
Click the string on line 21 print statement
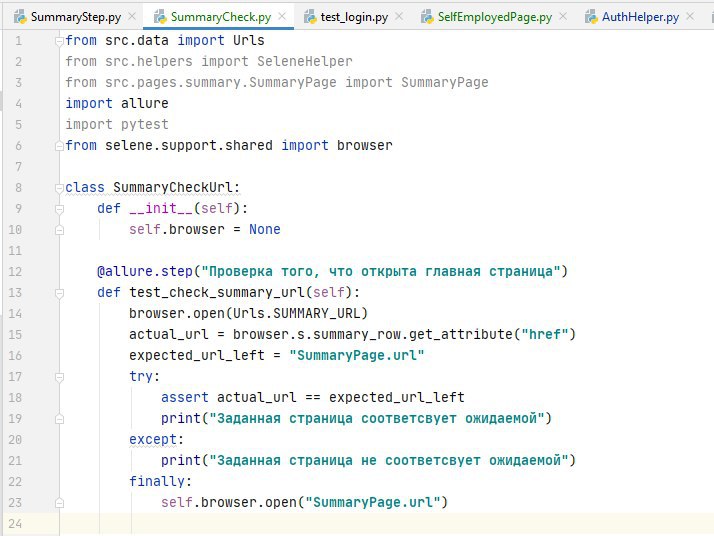(388, 460)
